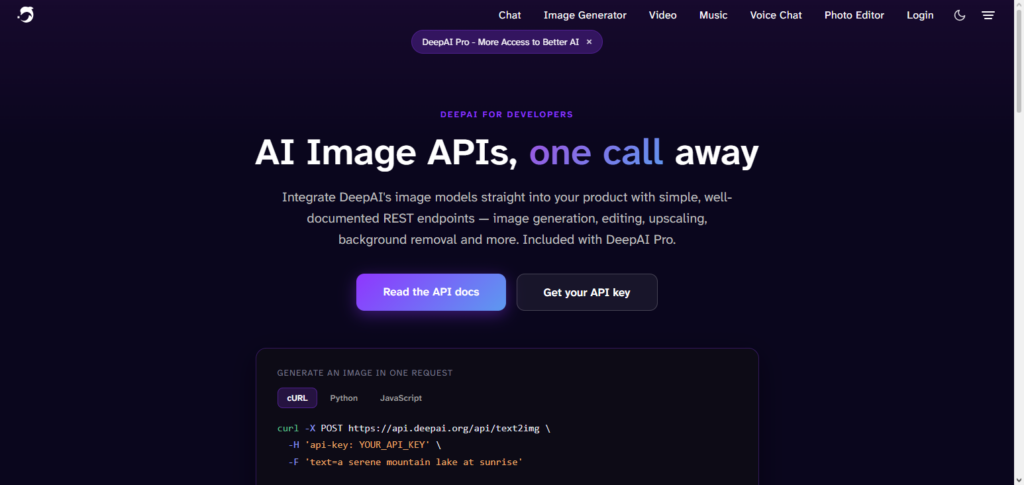Click the DeepAI logo icon

click(x=25, y=14)
